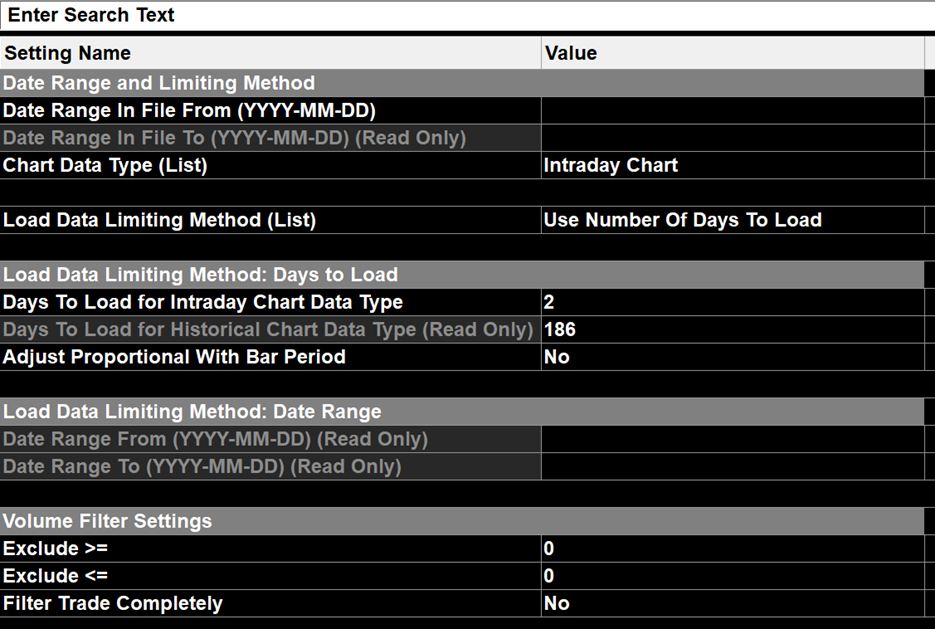The image size is (935, 629).
Task: Edit Days To Load for Intraday value
Action: coord(732,302)
